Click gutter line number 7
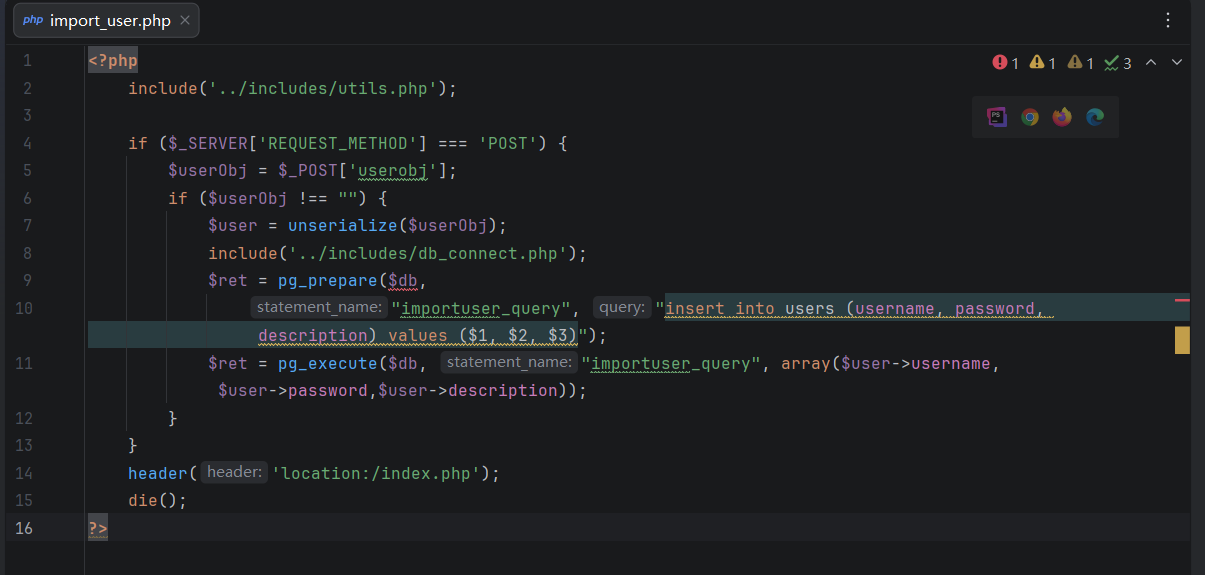The height and width of the screenshot is (575, 1205). (27, 225)
